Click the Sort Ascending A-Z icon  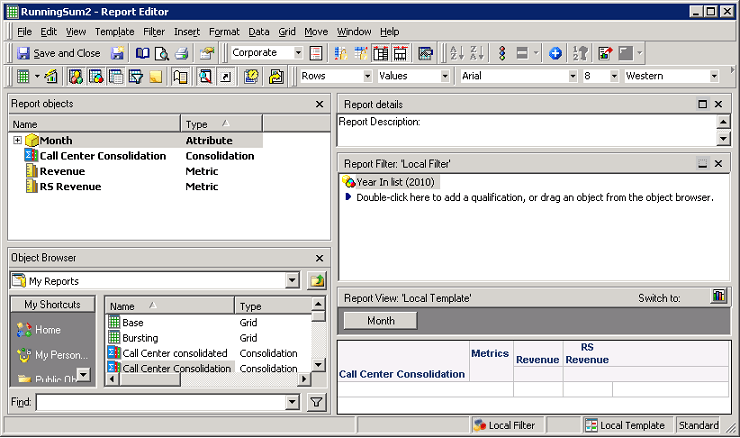455,53
